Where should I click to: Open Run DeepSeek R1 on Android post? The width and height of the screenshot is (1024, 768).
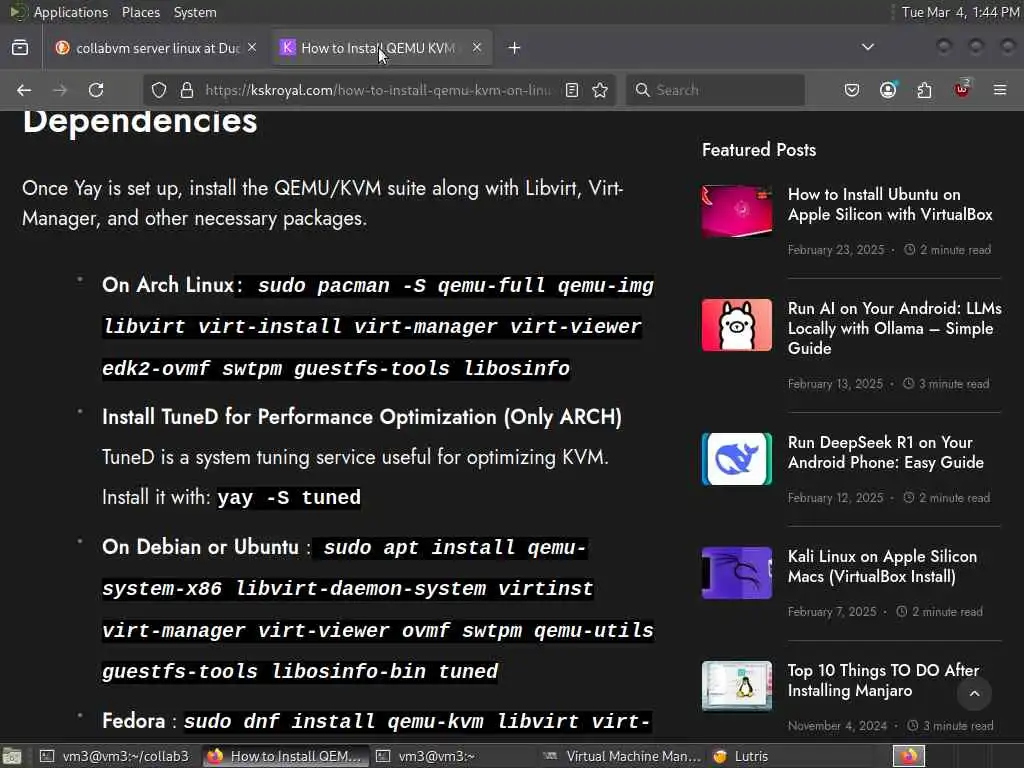886,453
